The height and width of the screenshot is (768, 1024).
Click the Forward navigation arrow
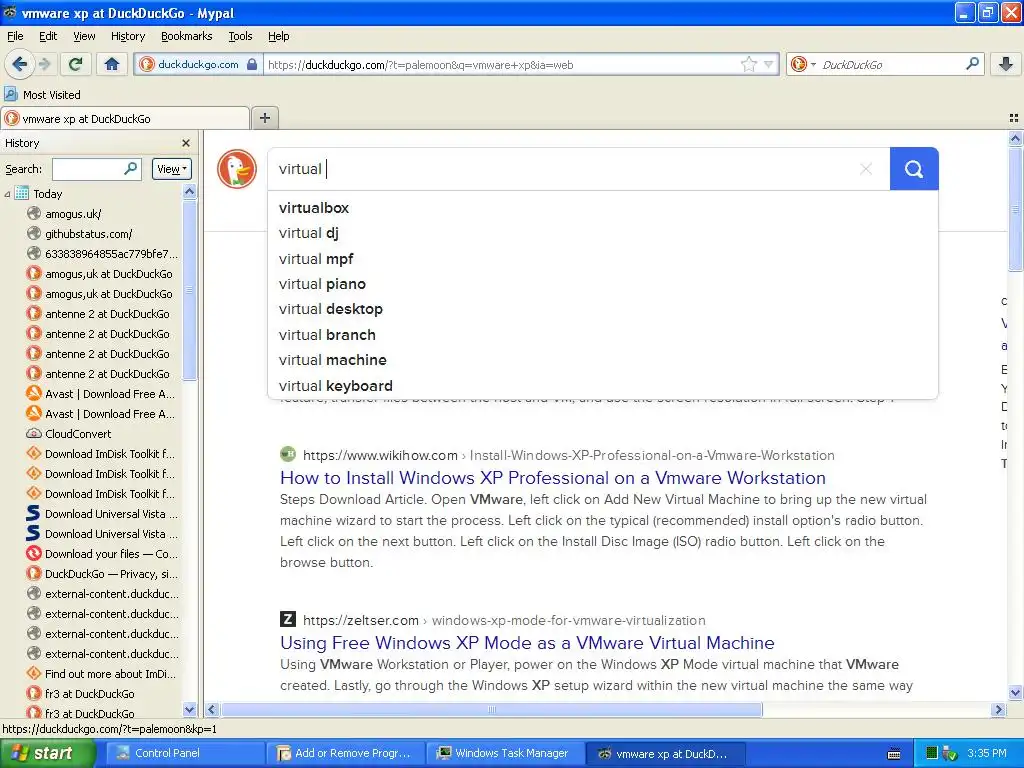[44, 64]
